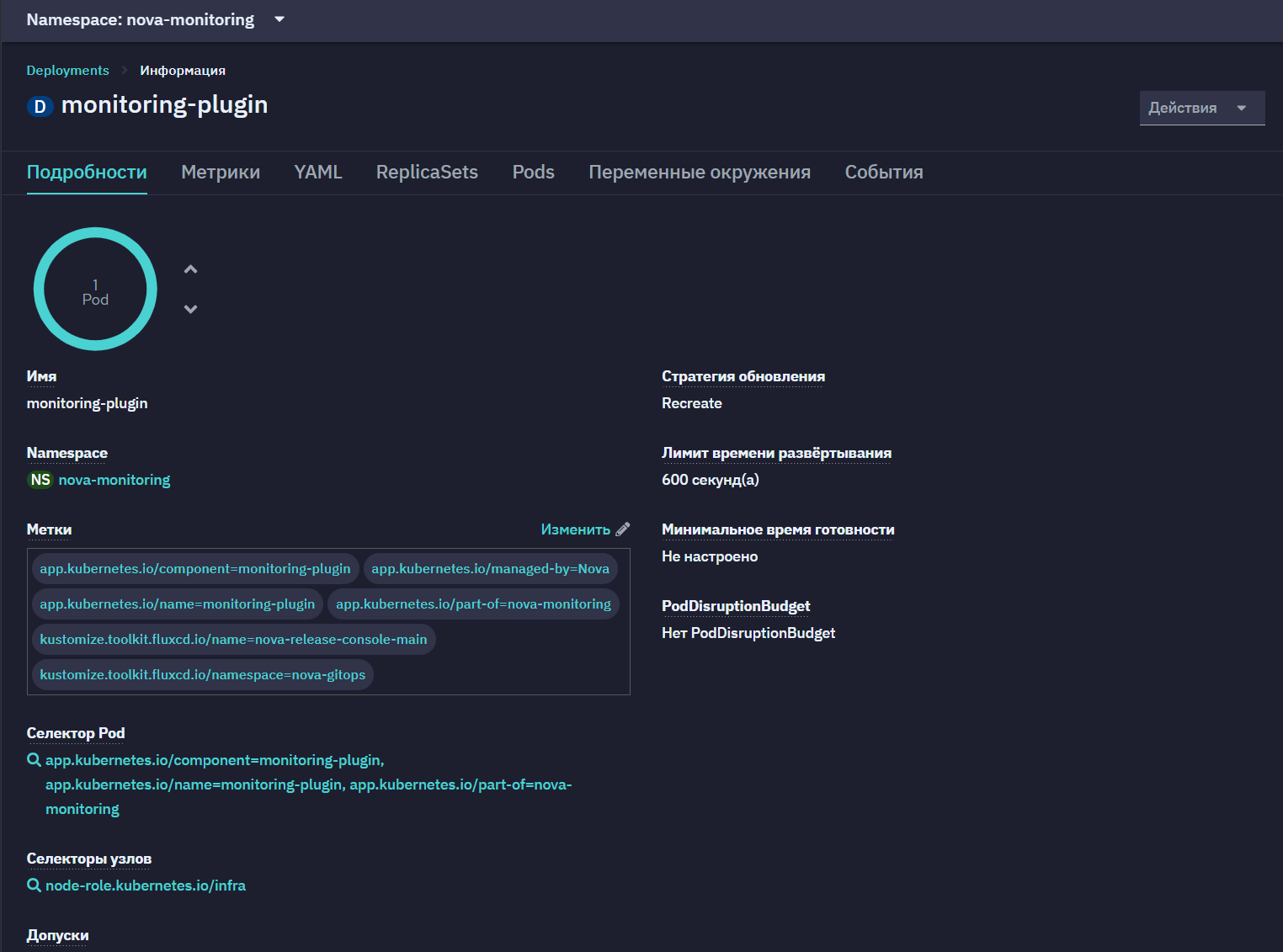Click label app.kubernetes.io/component=monitoring-plugin
The width and height of the screenshot is (1283, 952).
195,569
